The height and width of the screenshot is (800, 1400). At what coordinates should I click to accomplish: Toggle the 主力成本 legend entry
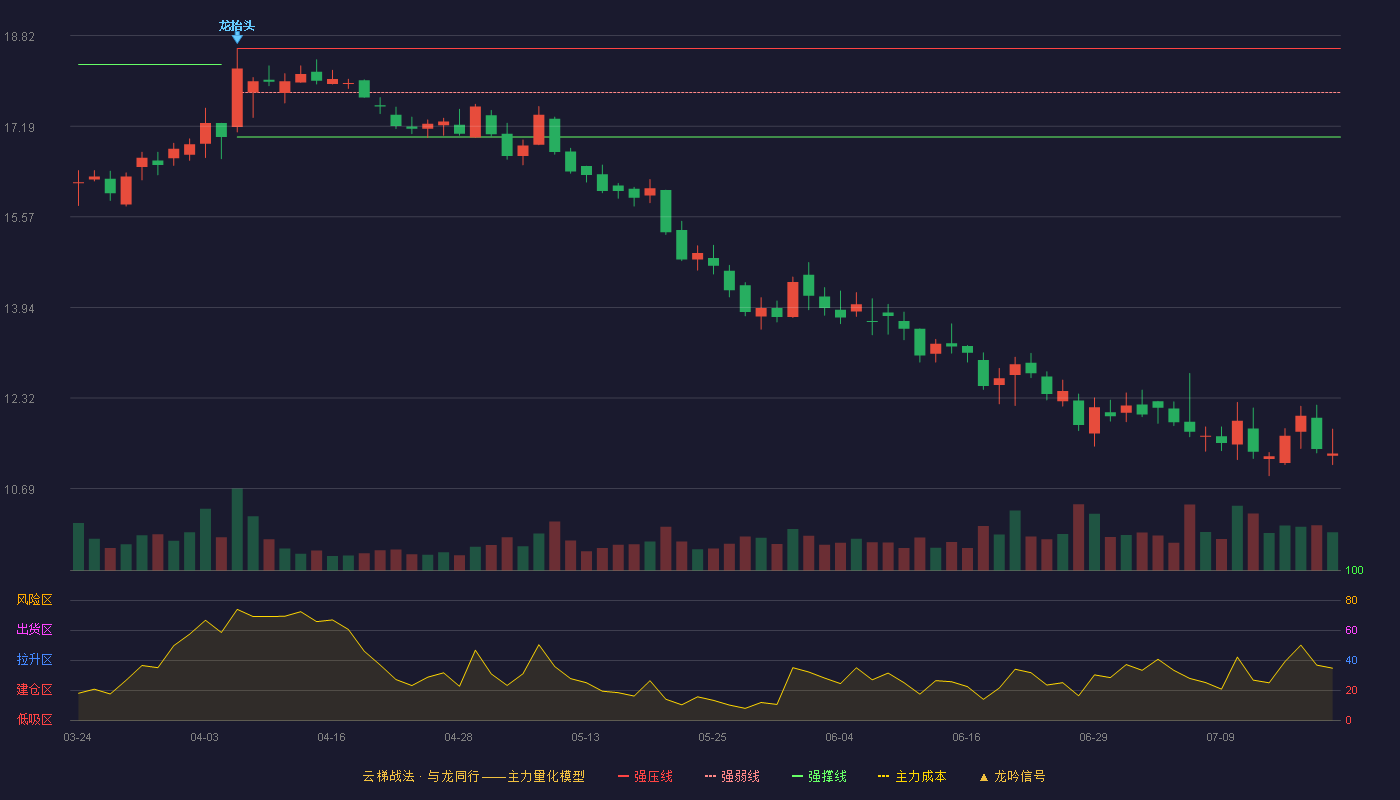(911, 776)
